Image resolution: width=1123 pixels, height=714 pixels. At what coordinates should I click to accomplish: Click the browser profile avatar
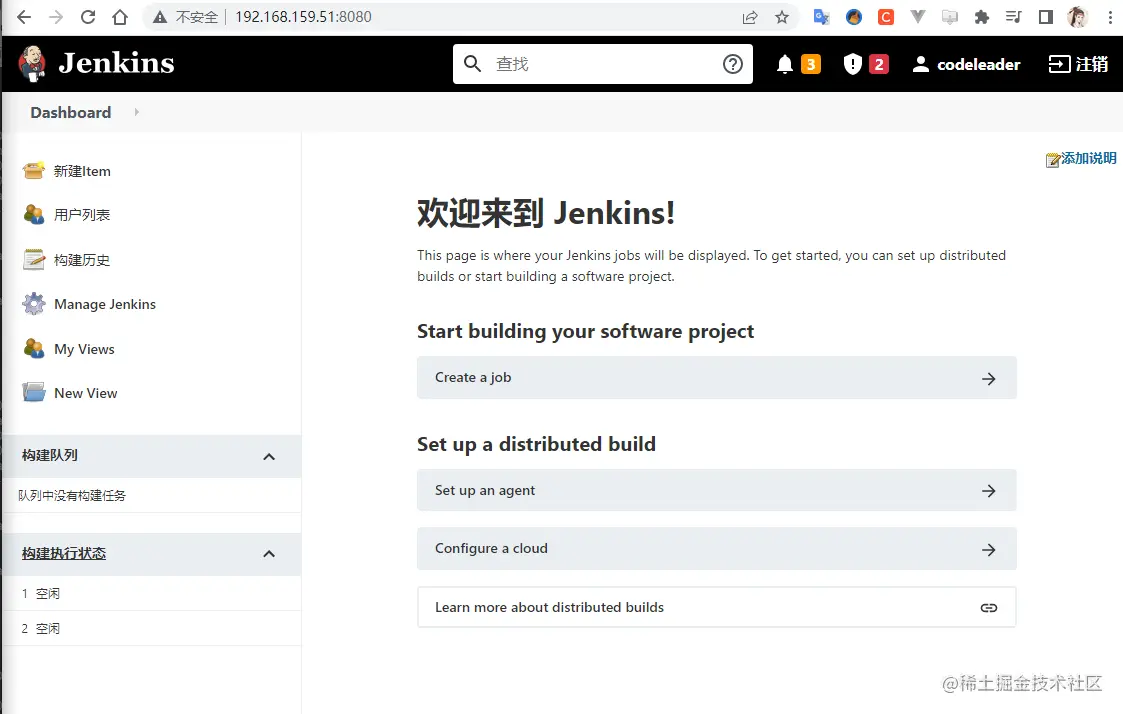click(1077, 17)
